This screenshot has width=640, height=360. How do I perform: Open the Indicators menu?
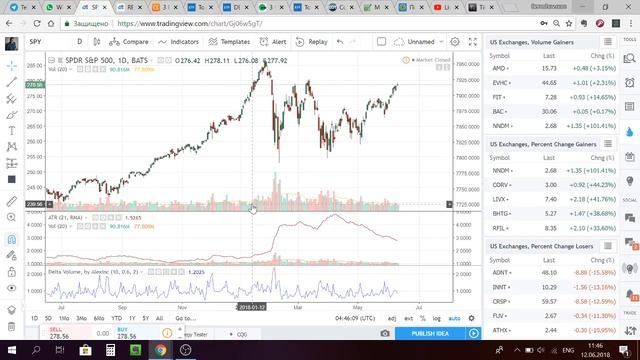point(178,42)
